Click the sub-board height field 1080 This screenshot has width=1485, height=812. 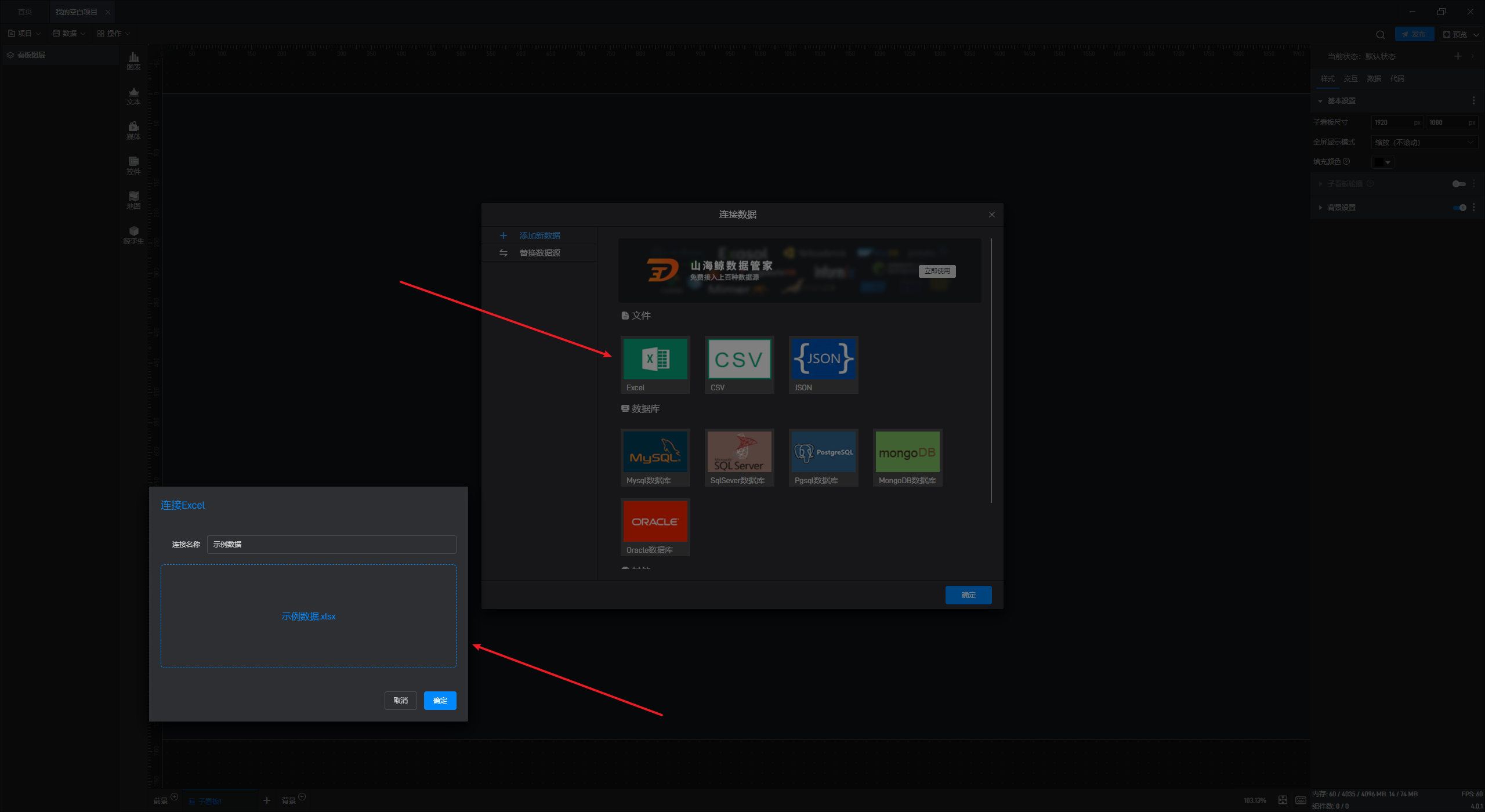(1451, 122)
